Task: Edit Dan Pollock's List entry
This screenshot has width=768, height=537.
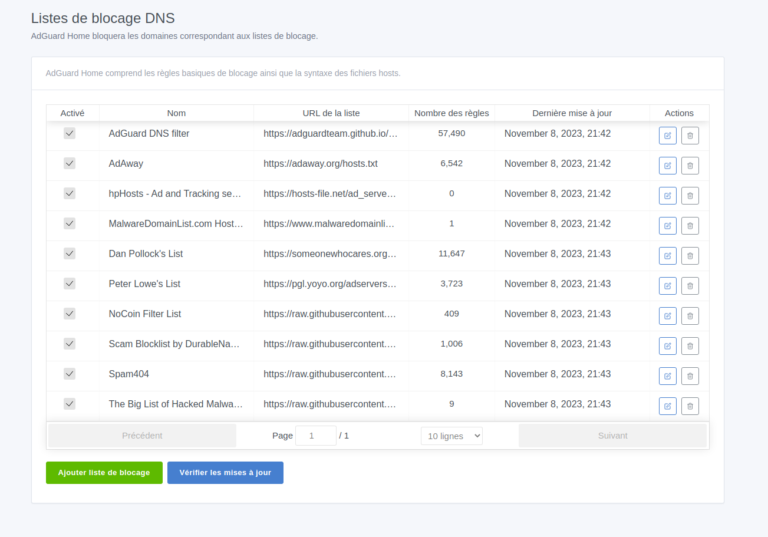Action: pyautogui.click(x=667, y=256)
